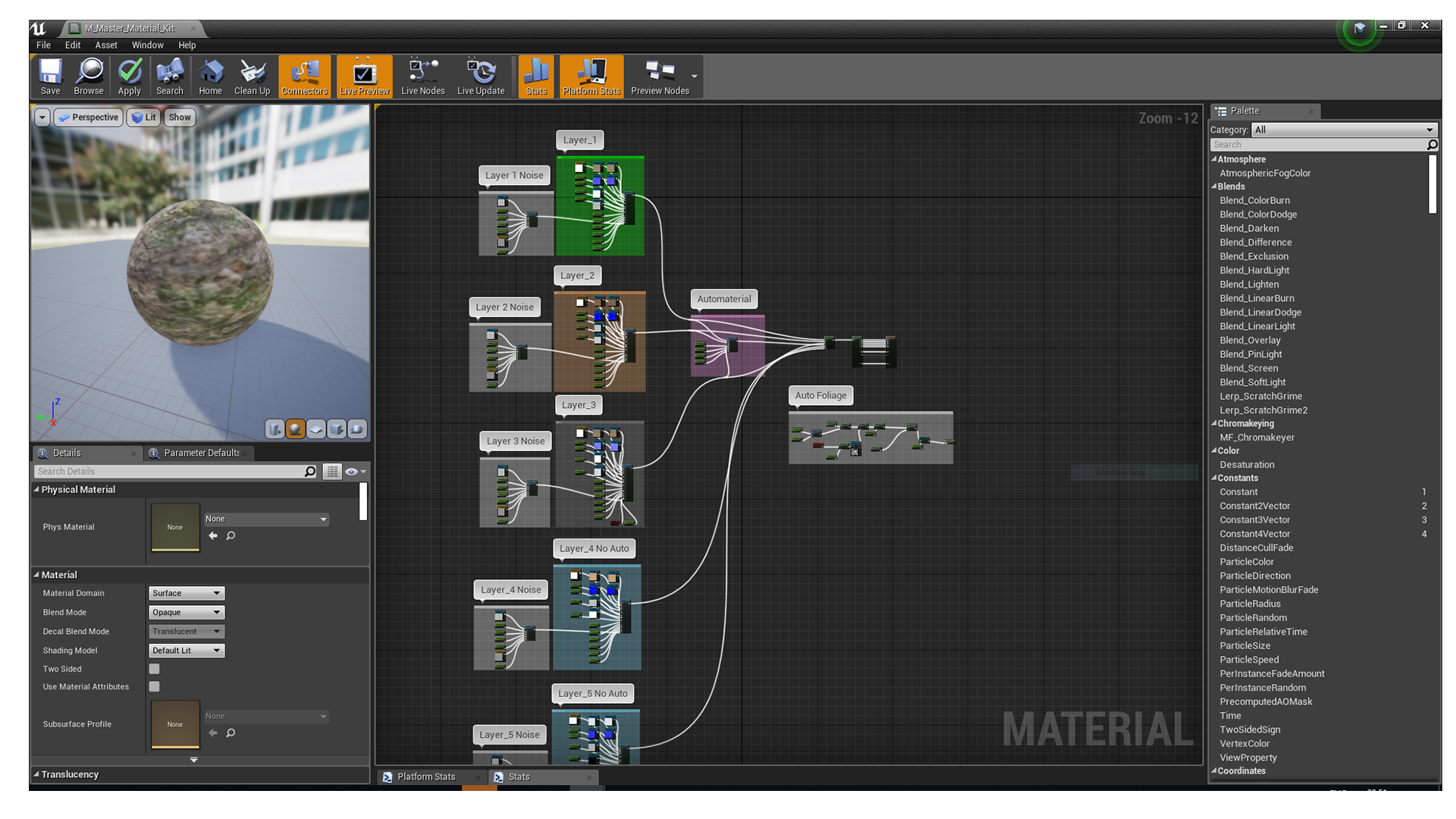
Task: Toggle Platform Stats in the toolbar
Action: tap(591, 77)
